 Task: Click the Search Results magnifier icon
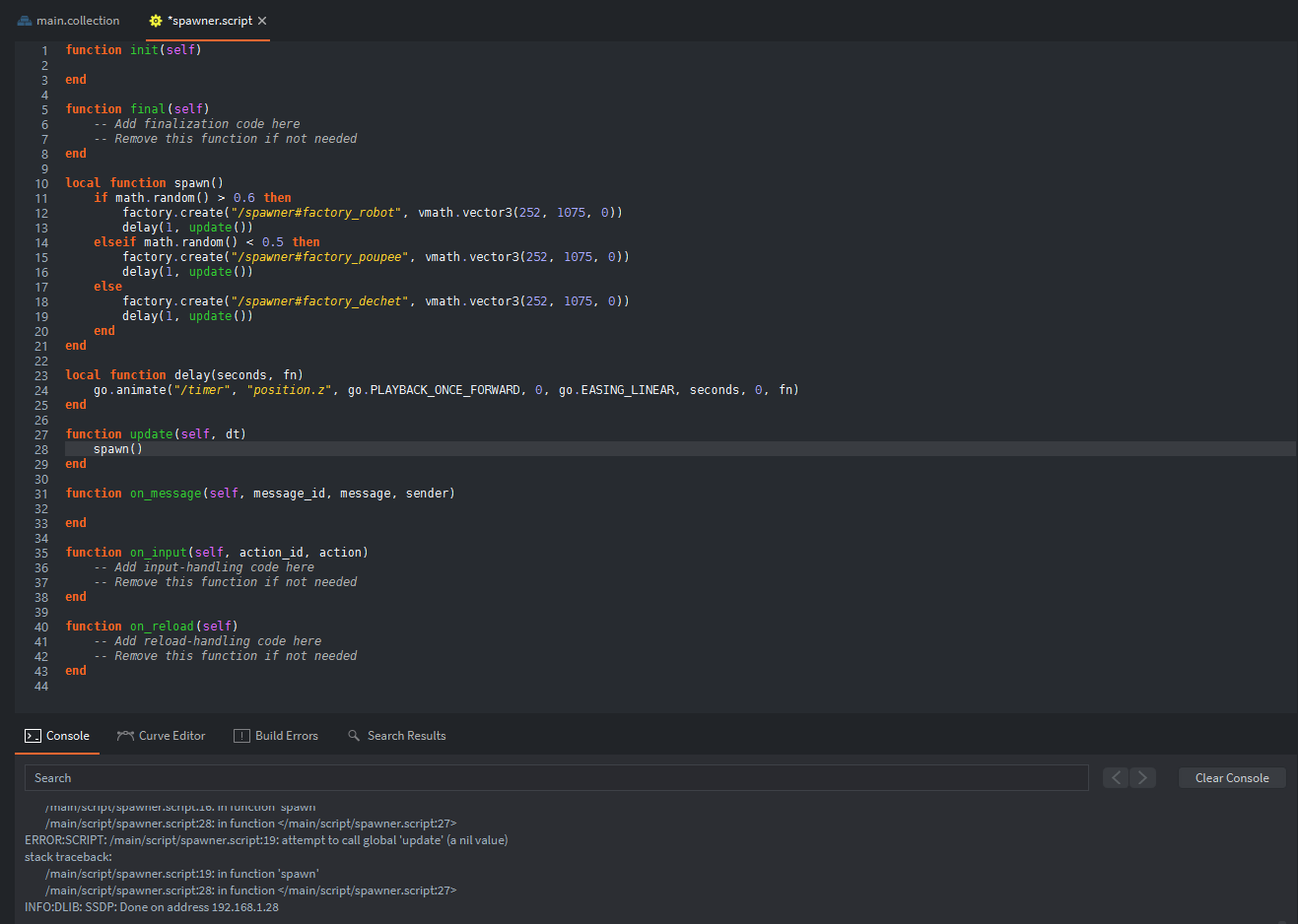pos(354,736)
